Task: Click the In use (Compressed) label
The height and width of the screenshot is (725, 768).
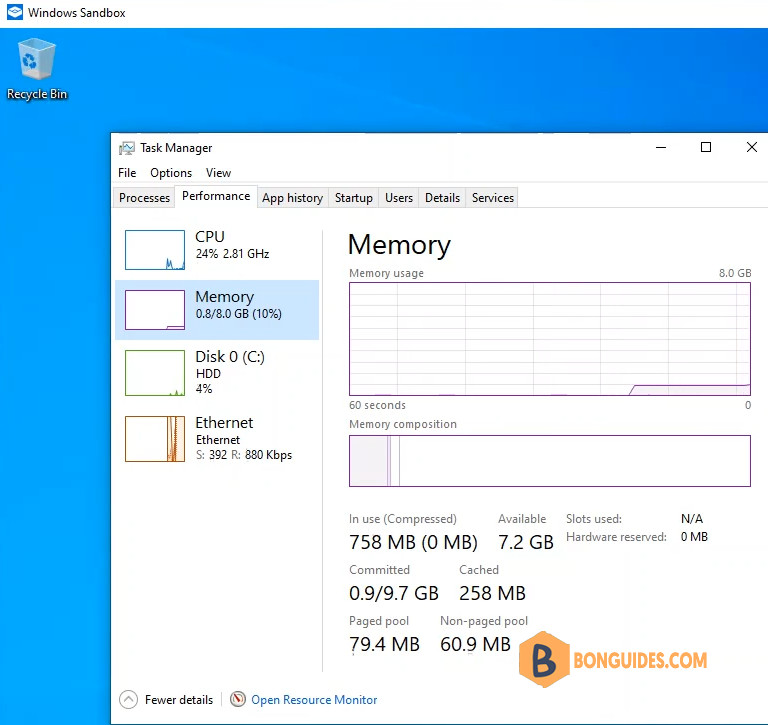Action: pos(403,519)
